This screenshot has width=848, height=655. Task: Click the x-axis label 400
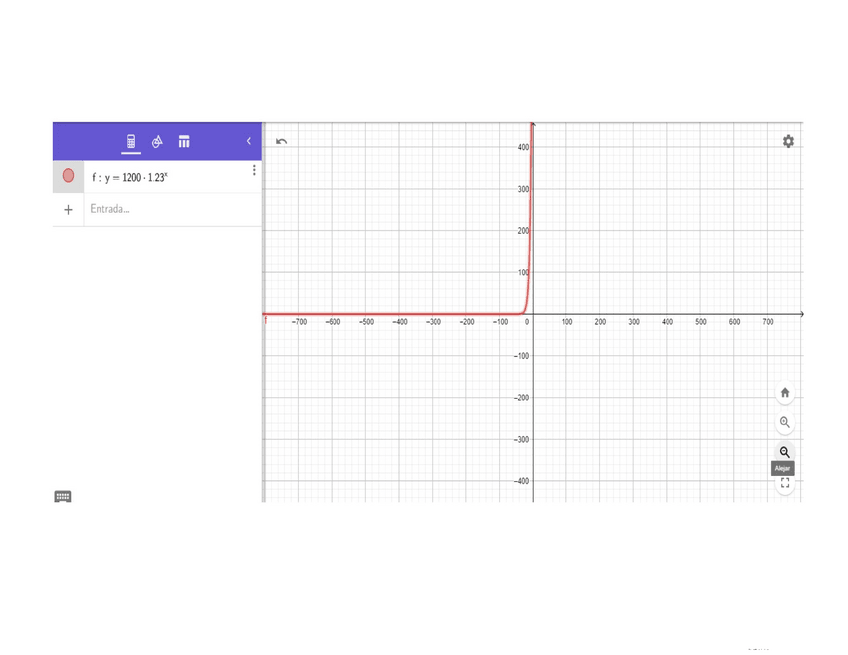[667, 322]
